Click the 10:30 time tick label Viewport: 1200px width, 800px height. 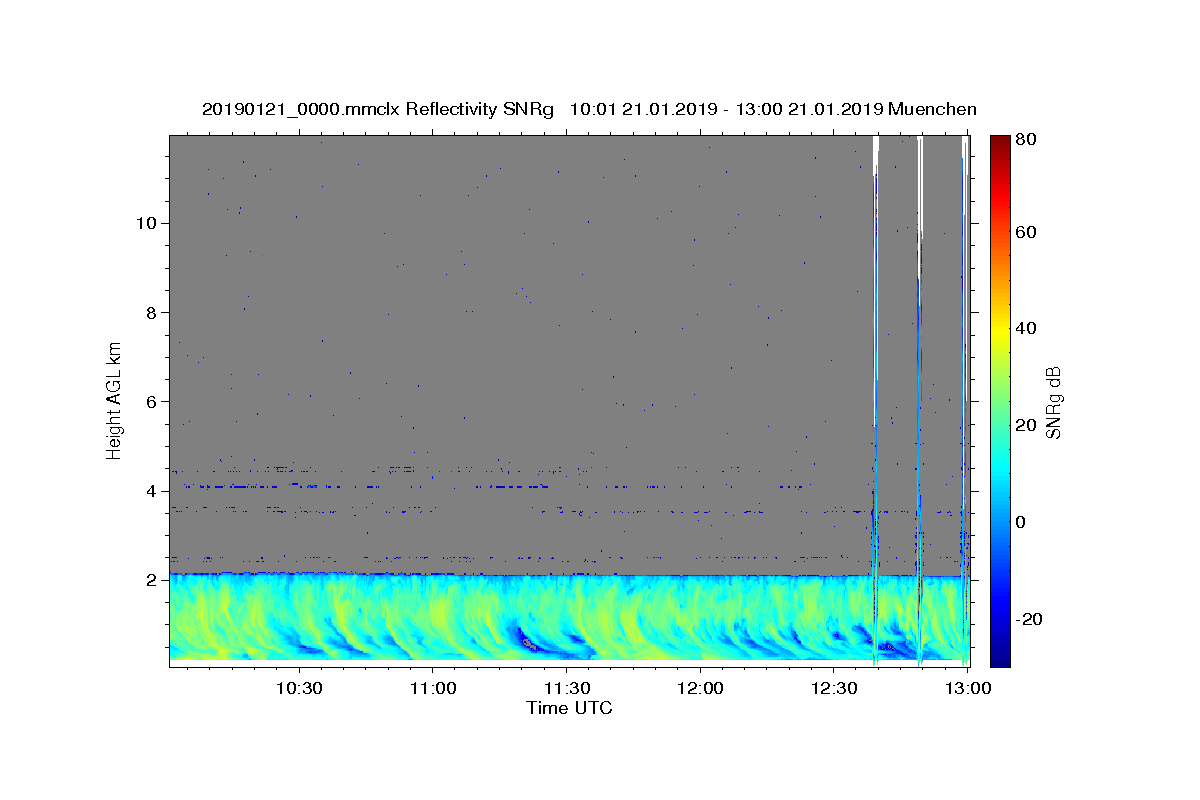[x=298, y=689]
